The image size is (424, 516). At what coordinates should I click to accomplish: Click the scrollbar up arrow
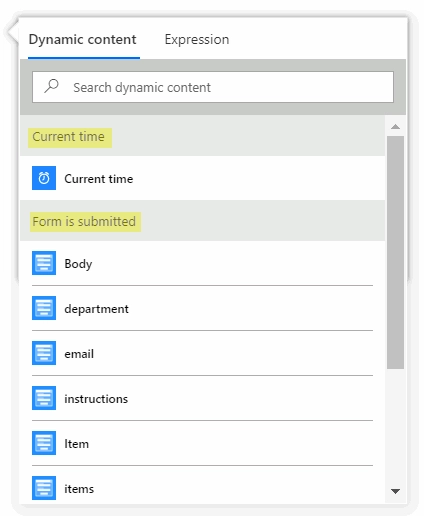click(396, 126)
